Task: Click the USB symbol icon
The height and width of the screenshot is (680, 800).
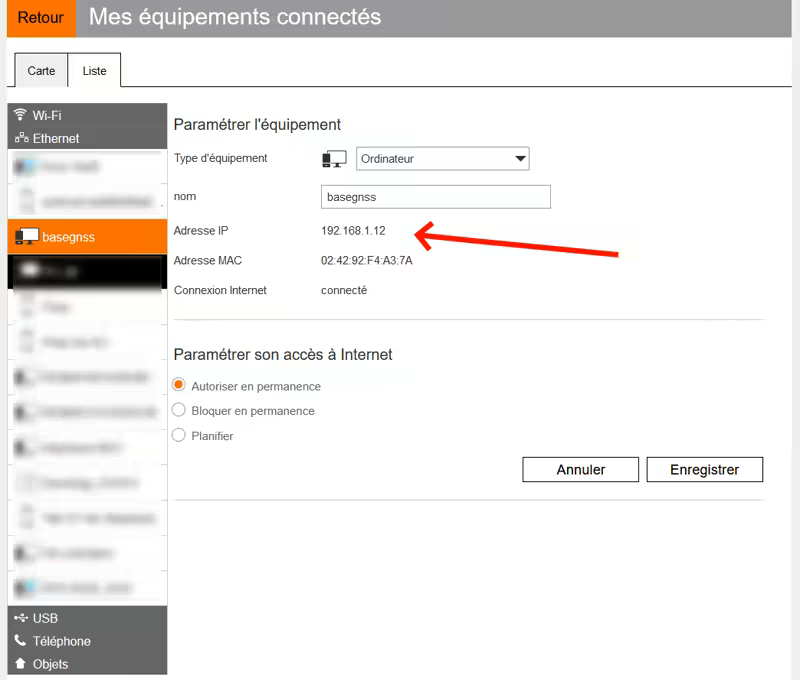Action: coord(21,618)
